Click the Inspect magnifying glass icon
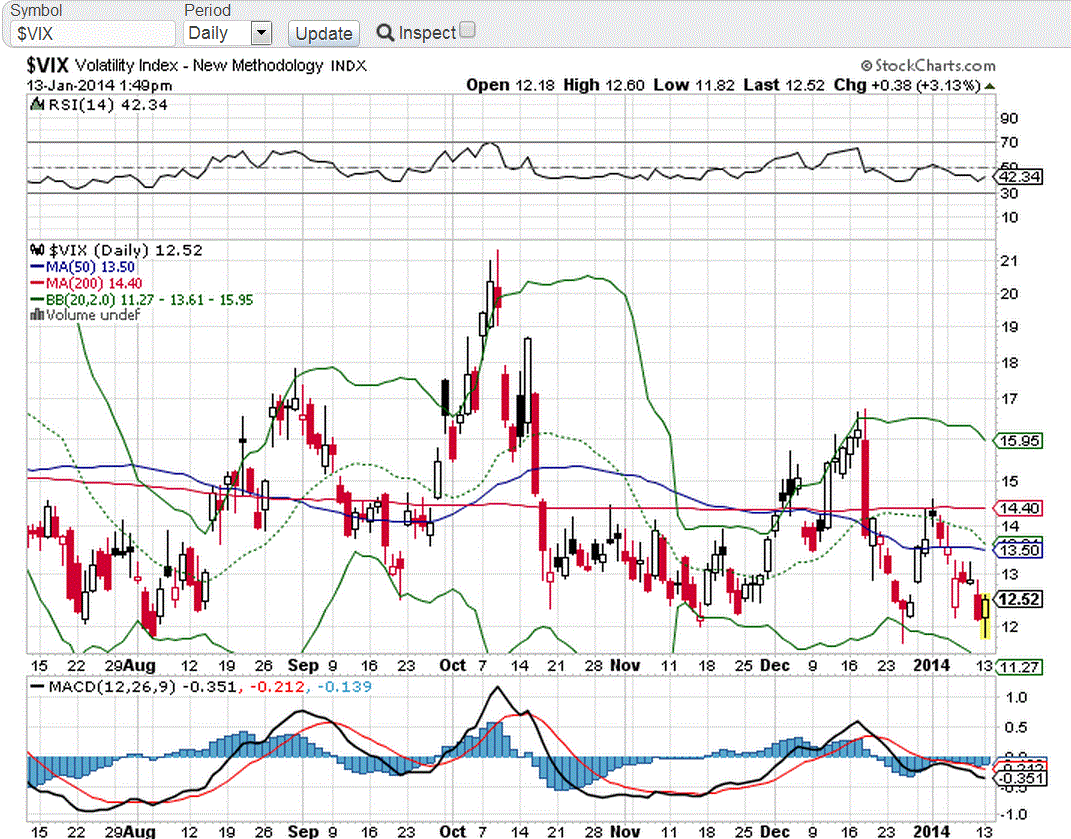This screenshot has width=1071, height=839. (x=385, y=33)
